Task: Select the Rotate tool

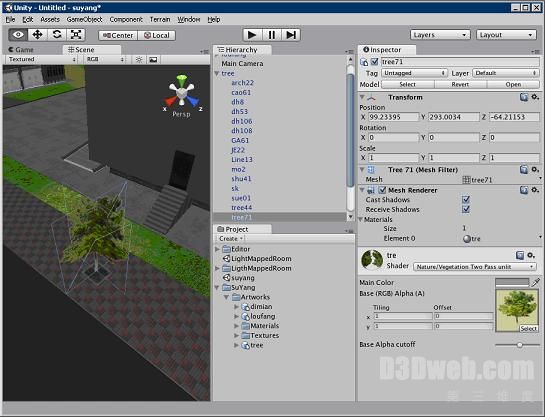Action: click(57, 35)
